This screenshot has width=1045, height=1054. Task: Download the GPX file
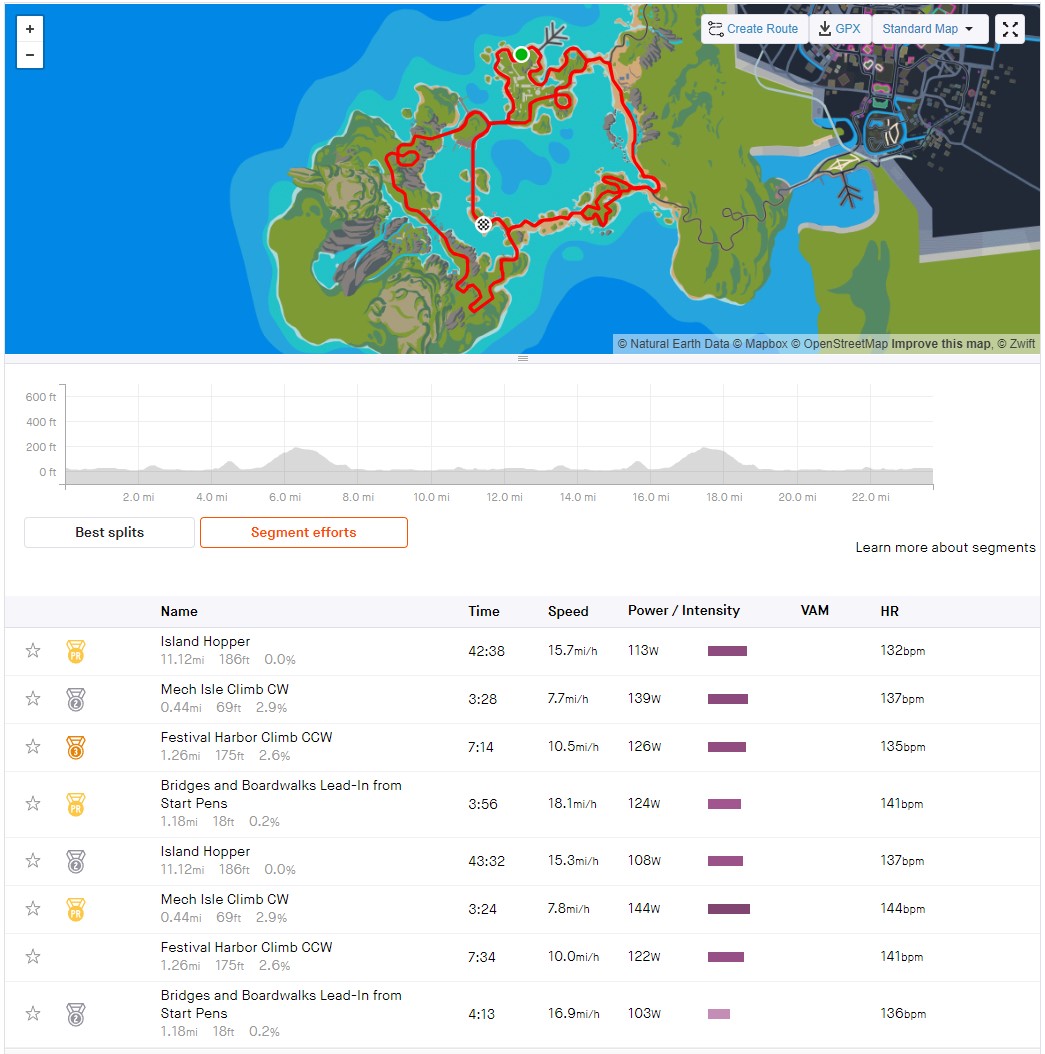coord(839,29)
